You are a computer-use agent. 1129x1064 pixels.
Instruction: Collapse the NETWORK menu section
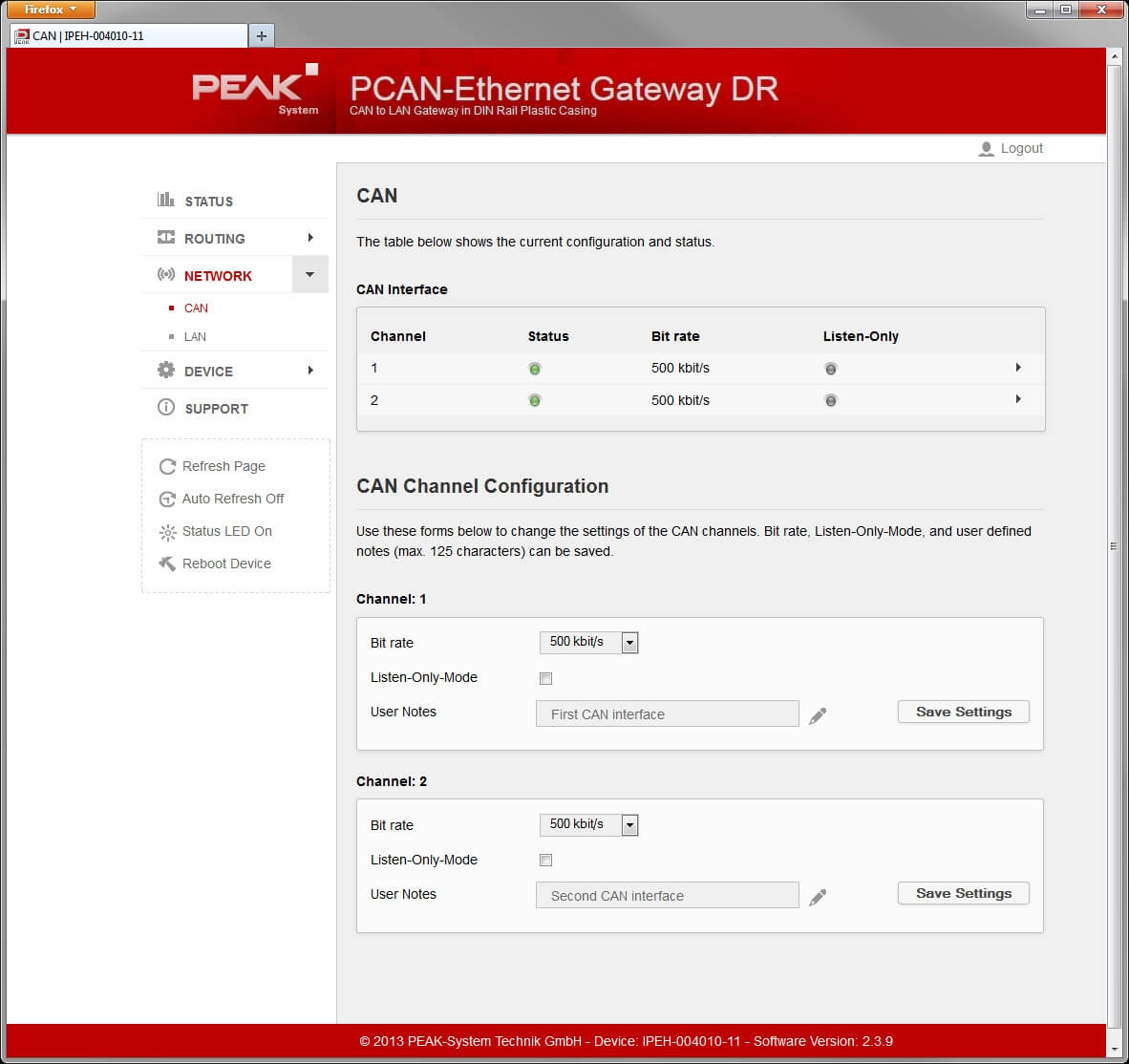(309, 274)
